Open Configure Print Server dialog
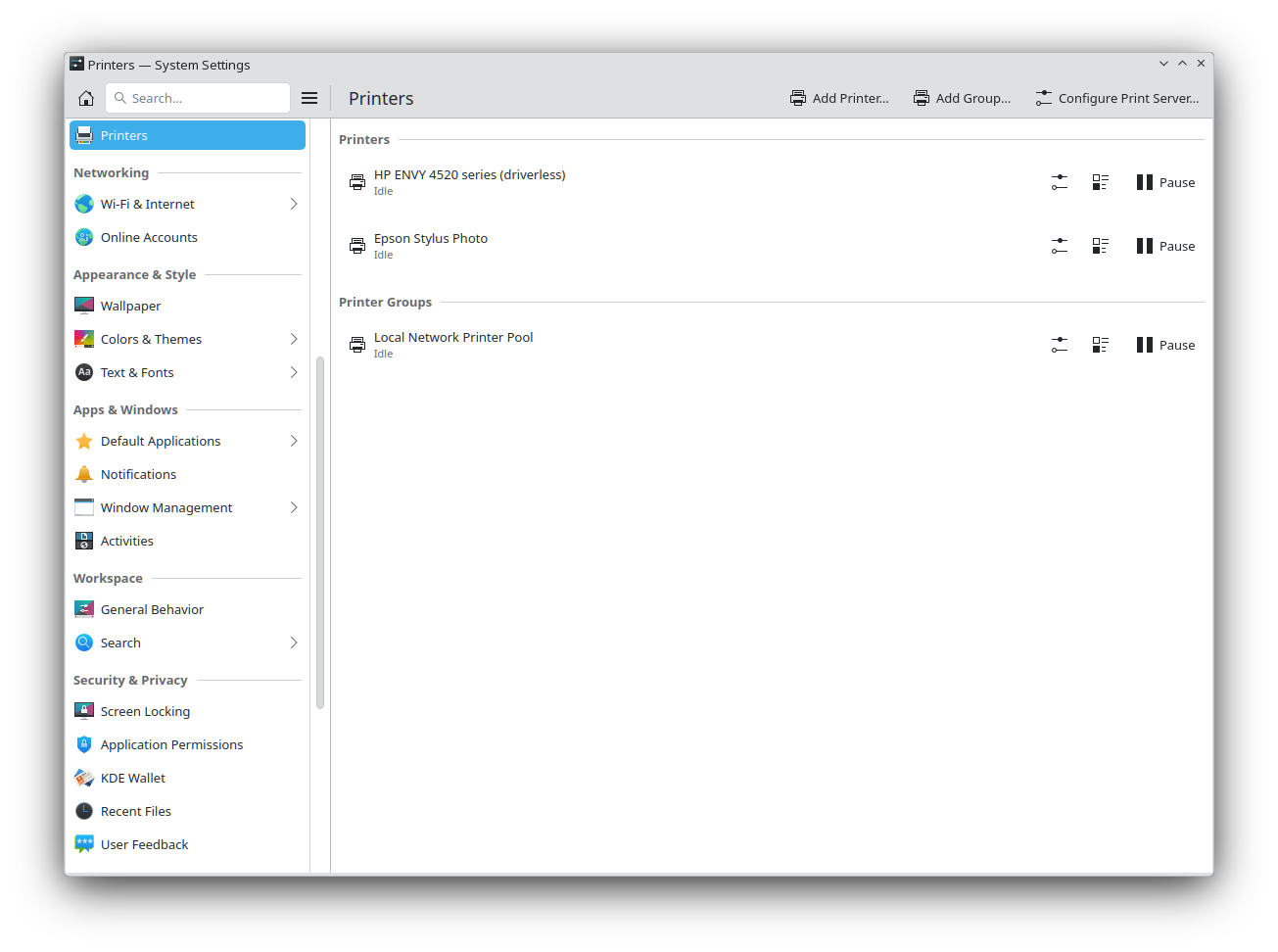This screenshot has width=1278, height=952. pyautogui.click(x=1116, y=98)
